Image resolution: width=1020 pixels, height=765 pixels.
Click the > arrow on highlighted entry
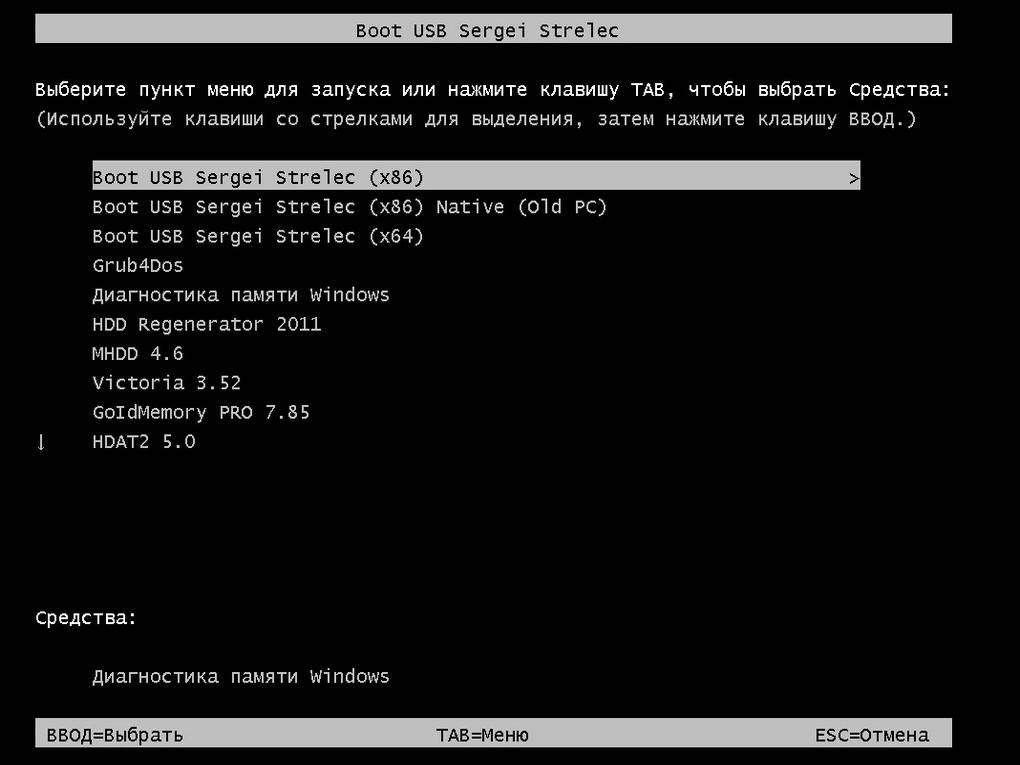[853, 178]
